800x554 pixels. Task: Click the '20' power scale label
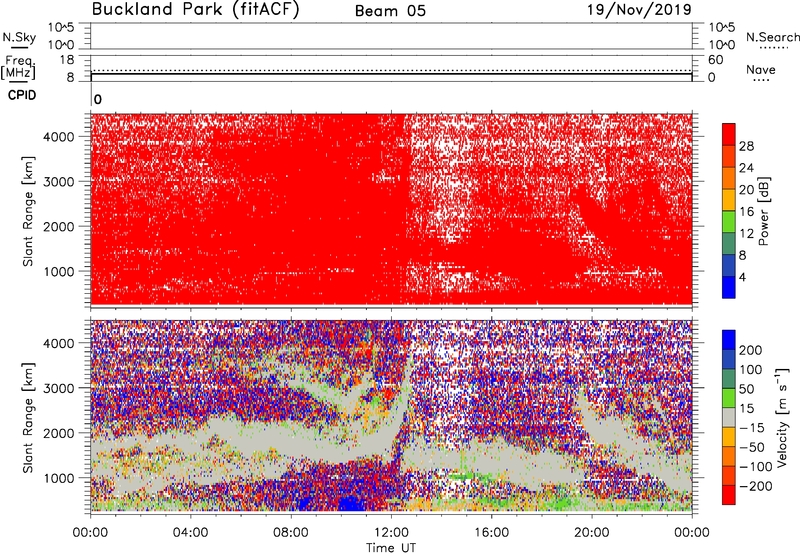[746, 190]
